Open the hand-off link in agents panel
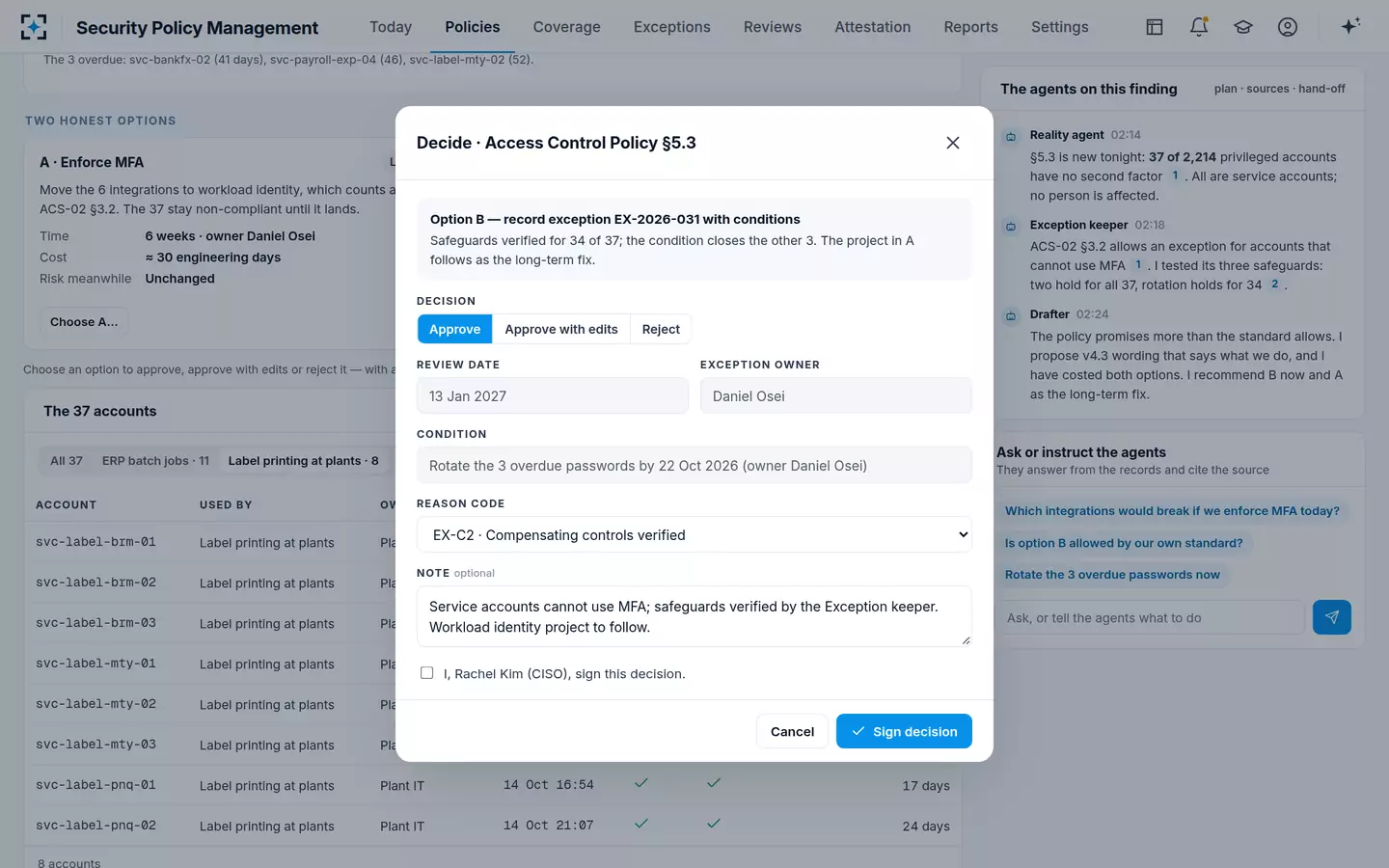 1321,89
